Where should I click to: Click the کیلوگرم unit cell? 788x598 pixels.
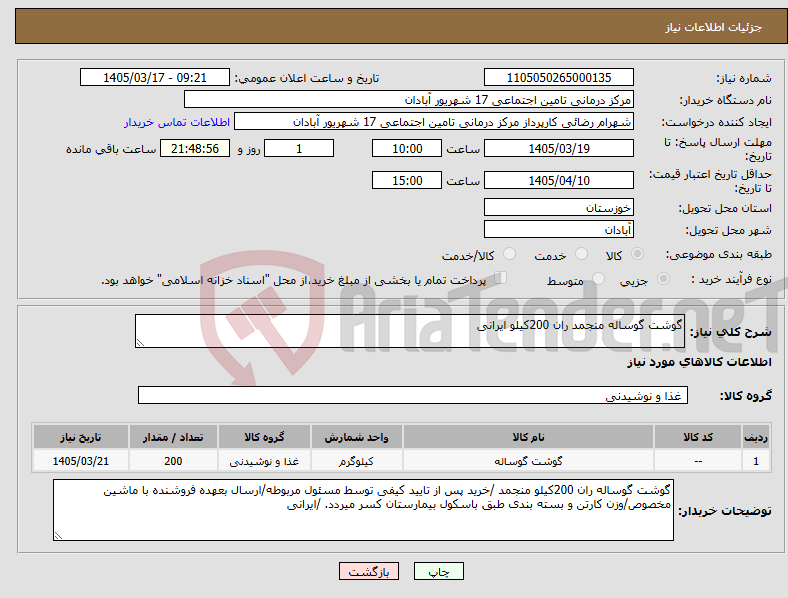click(x=356, y=461)
